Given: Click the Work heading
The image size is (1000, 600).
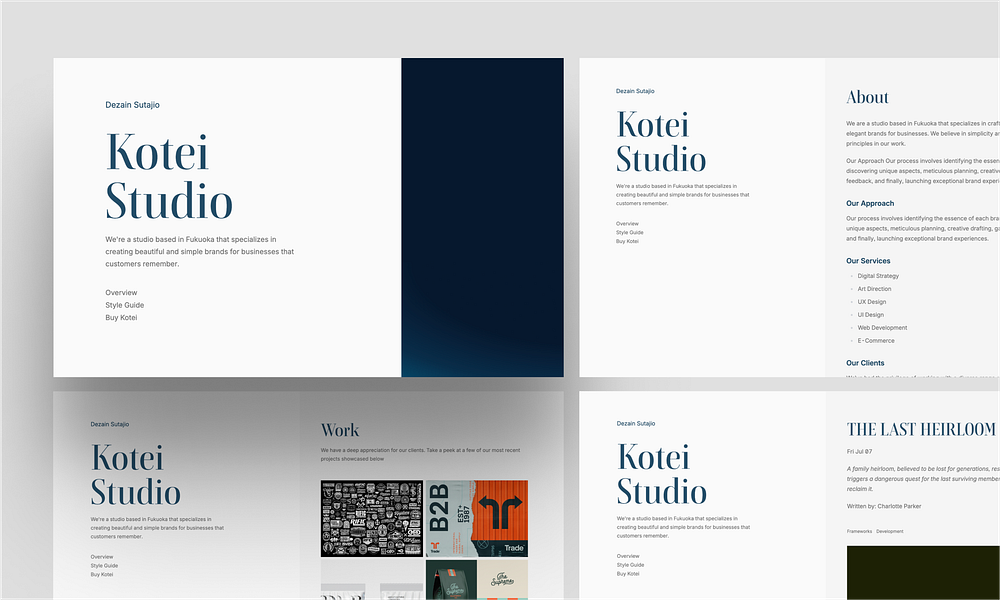Looking at the screenshot, I should tap(340, 430).
